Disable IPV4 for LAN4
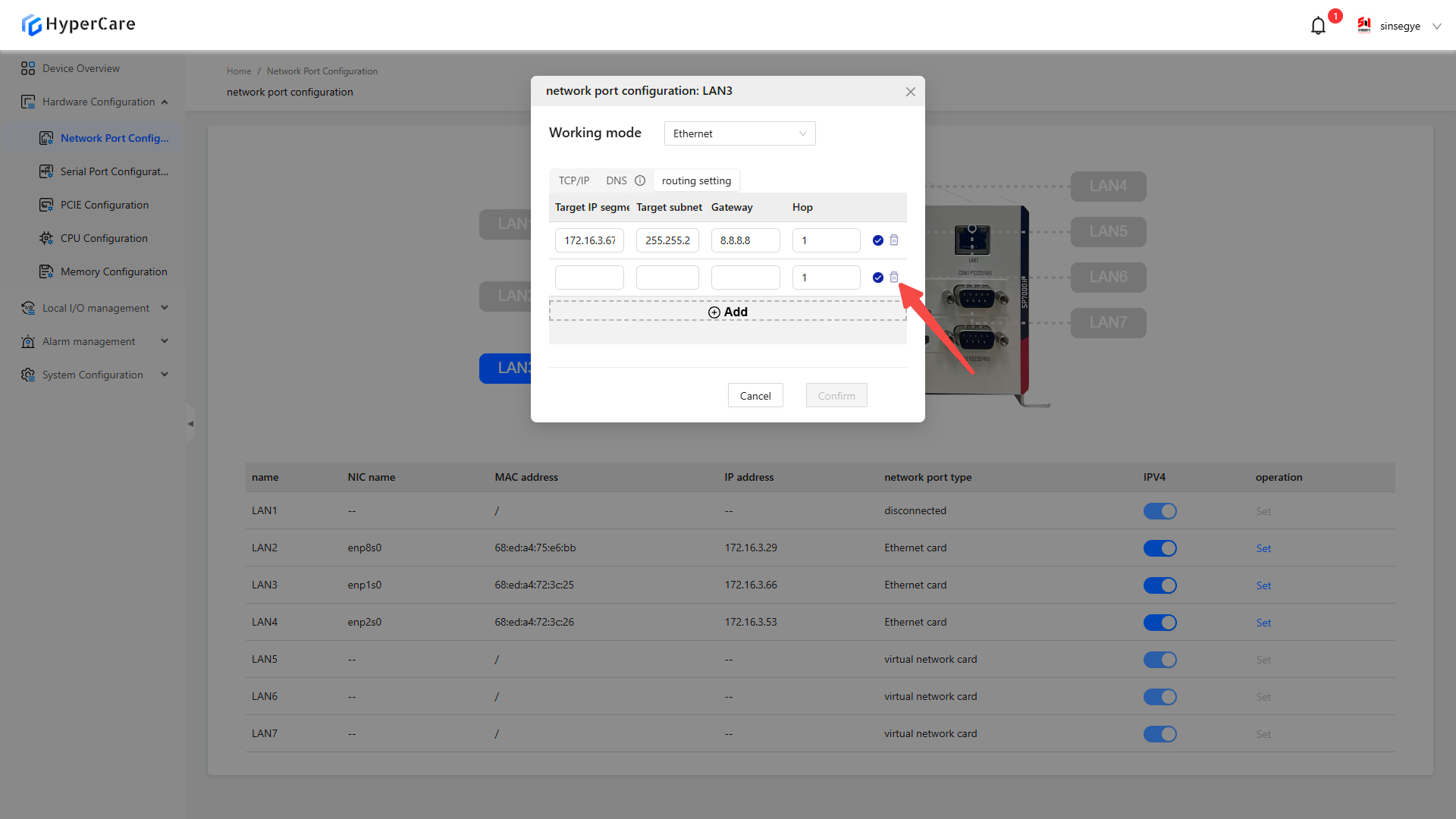The height and width of the screenshot is (819, 1456). click(x=1159, y=623)
